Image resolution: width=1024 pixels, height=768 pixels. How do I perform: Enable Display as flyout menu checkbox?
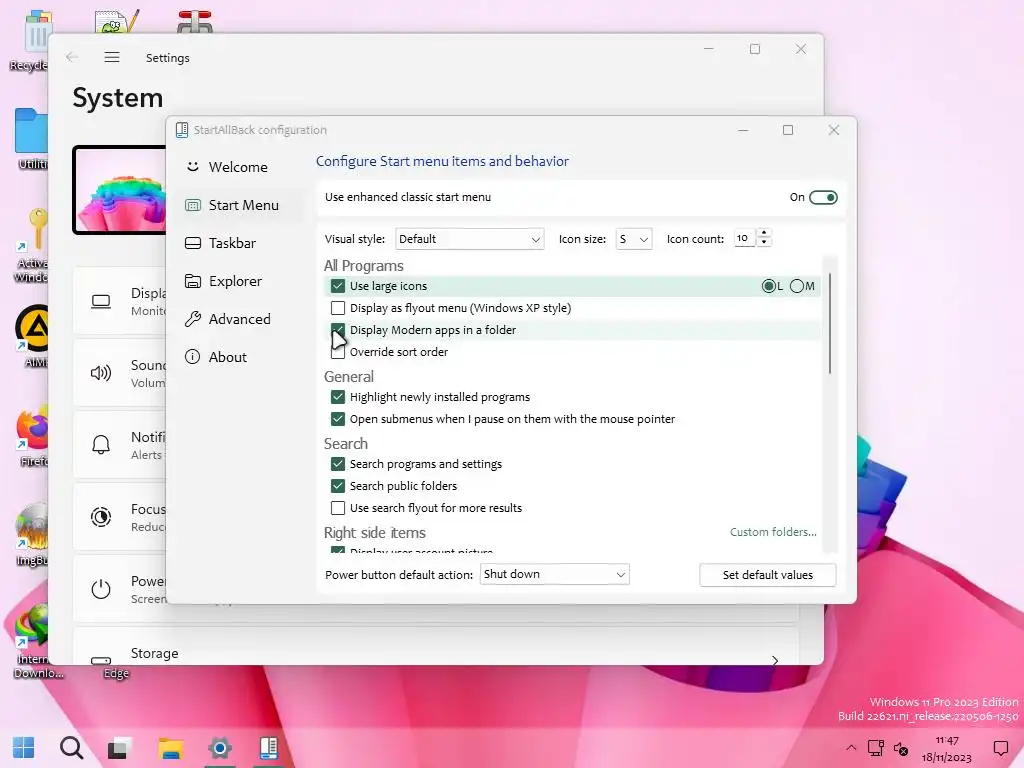pyautogui.click(x=338, y=308)
